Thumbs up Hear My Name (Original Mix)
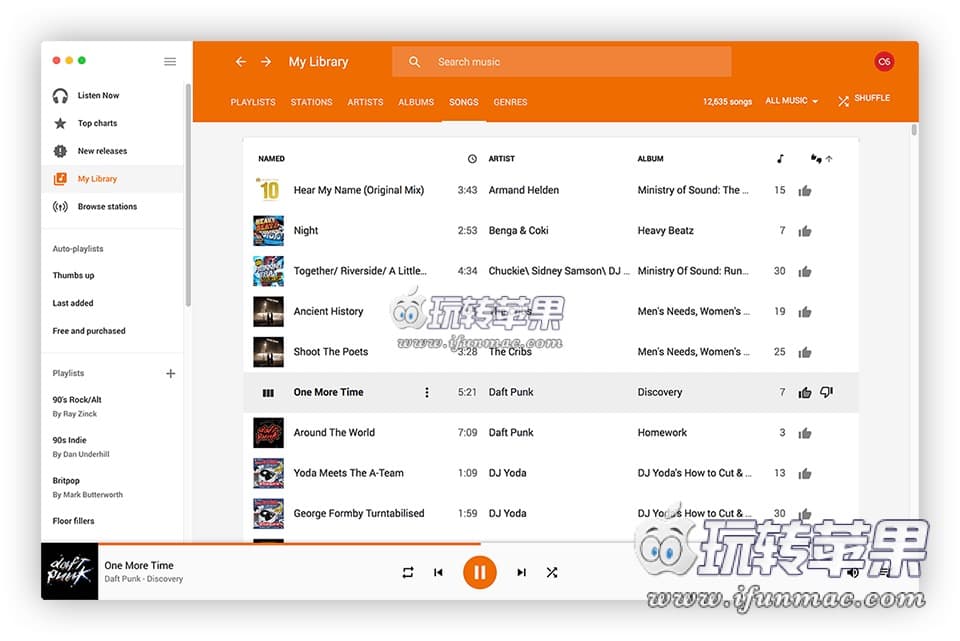The width and height of the screenshot is (960, 641). tap(804, 191)
